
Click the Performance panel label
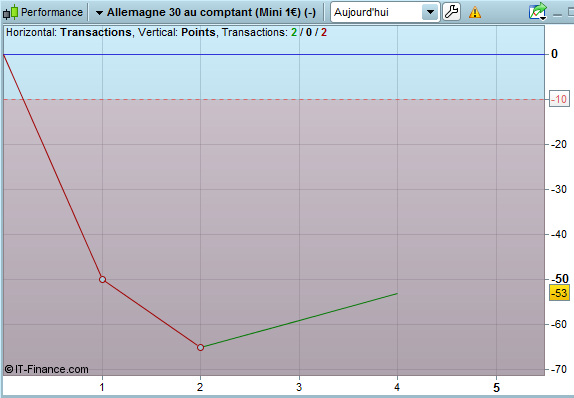(x=52, y=12)
